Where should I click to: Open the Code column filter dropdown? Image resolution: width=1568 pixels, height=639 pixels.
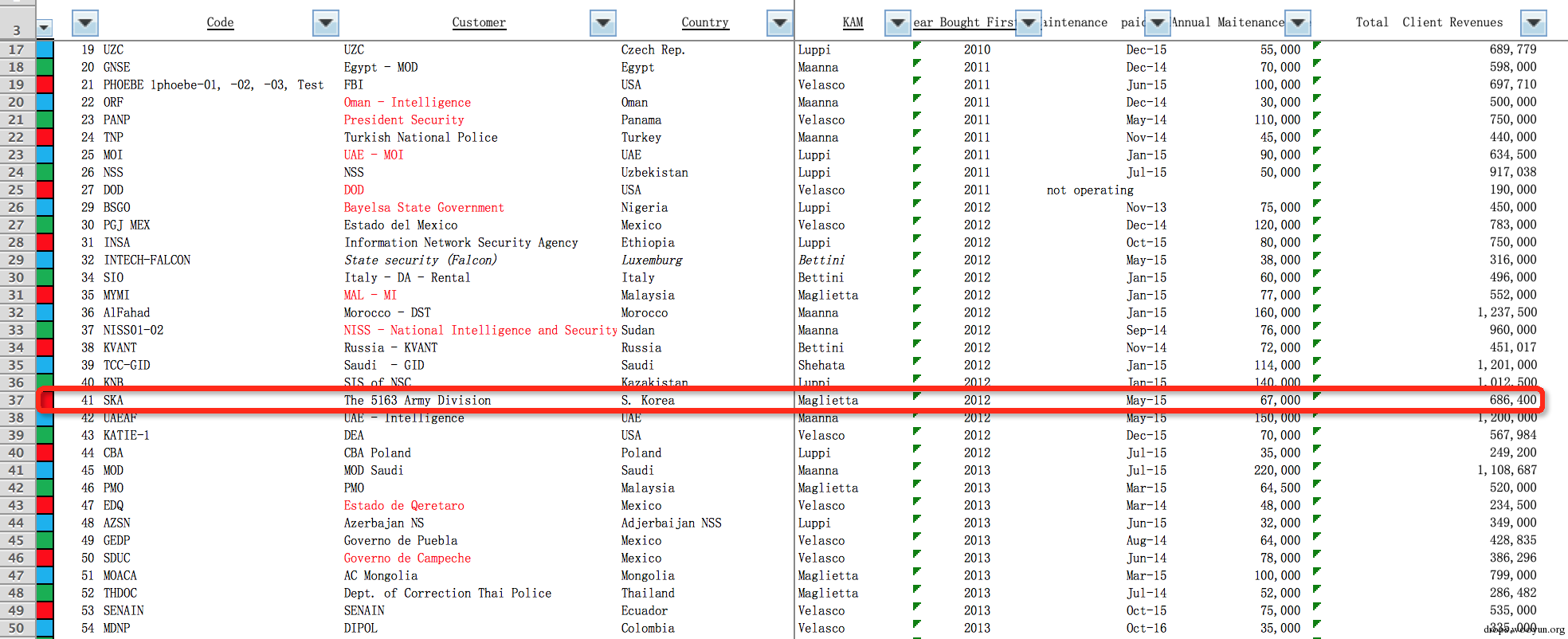coord(325,23)
